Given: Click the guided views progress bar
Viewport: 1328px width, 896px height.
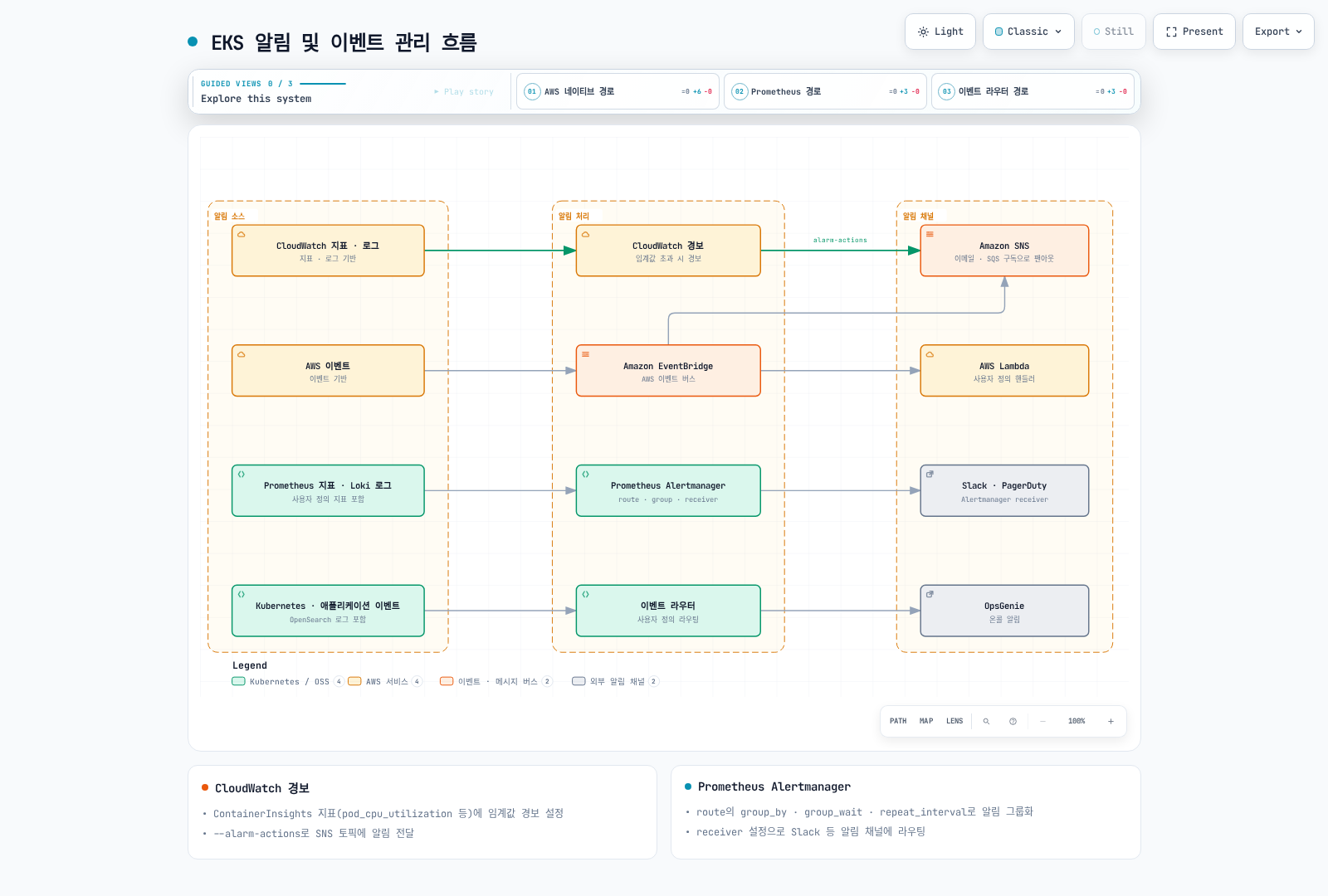Looking at the screenshot, I should [x=323, y=84].
